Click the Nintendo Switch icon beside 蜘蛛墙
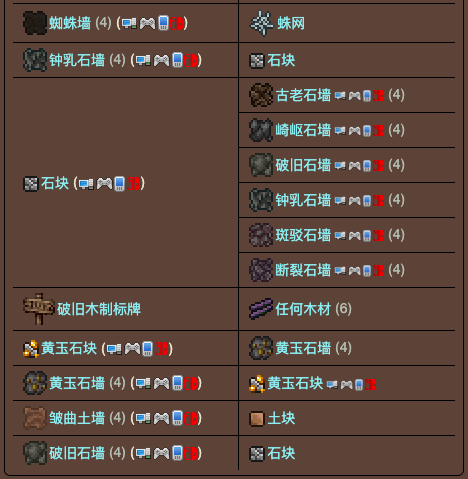This screenshot has width=468, height=479. click(176, 23)
